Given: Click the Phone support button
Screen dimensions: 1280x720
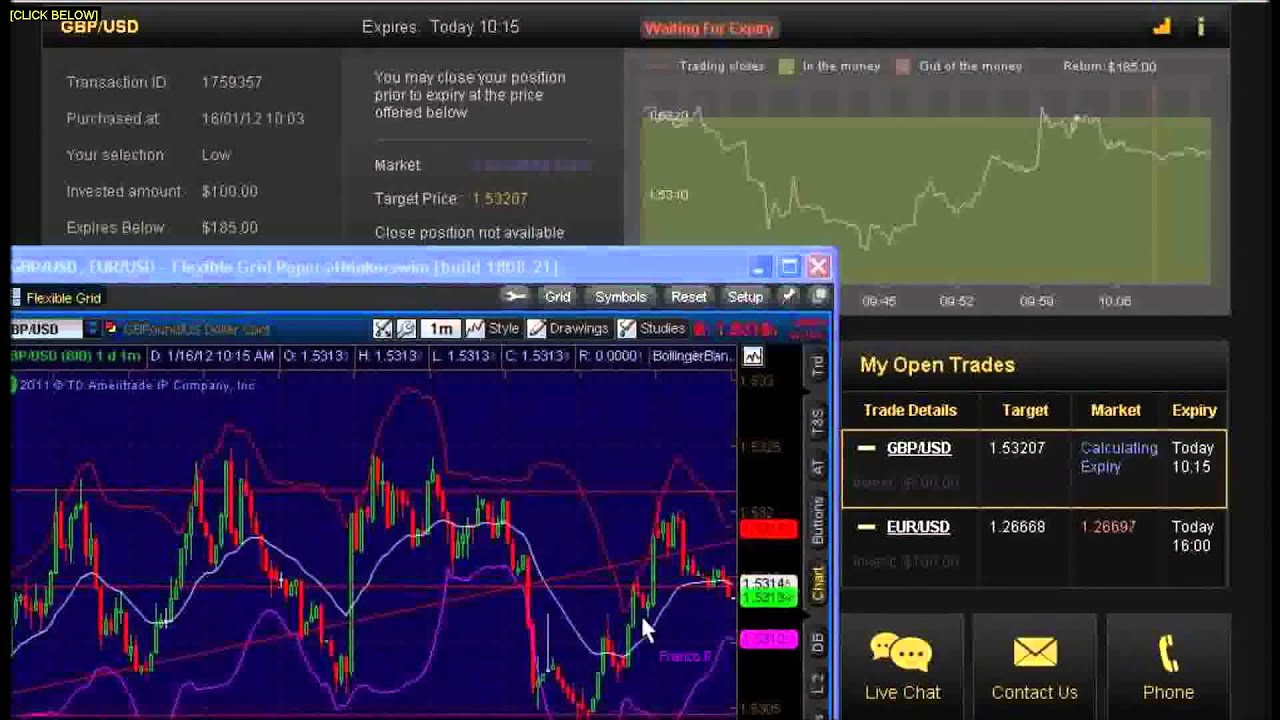Looking at the screenshot, I should (1168, 666).
